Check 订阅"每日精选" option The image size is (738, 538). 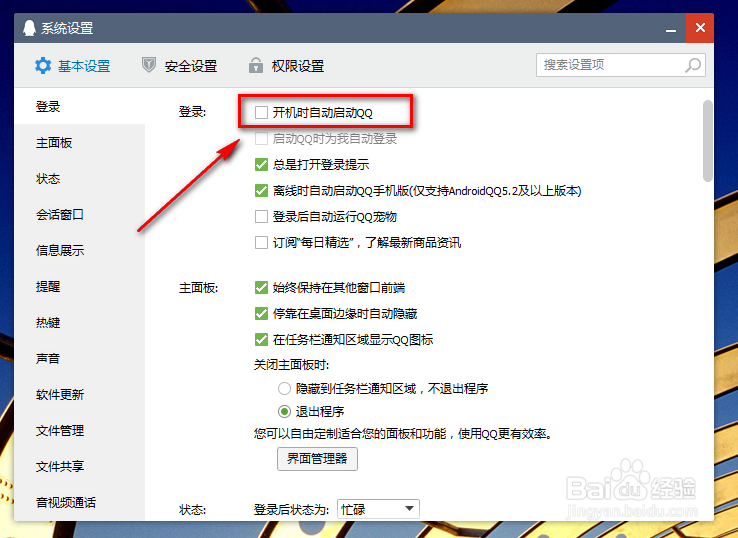[x=261, y=242]
